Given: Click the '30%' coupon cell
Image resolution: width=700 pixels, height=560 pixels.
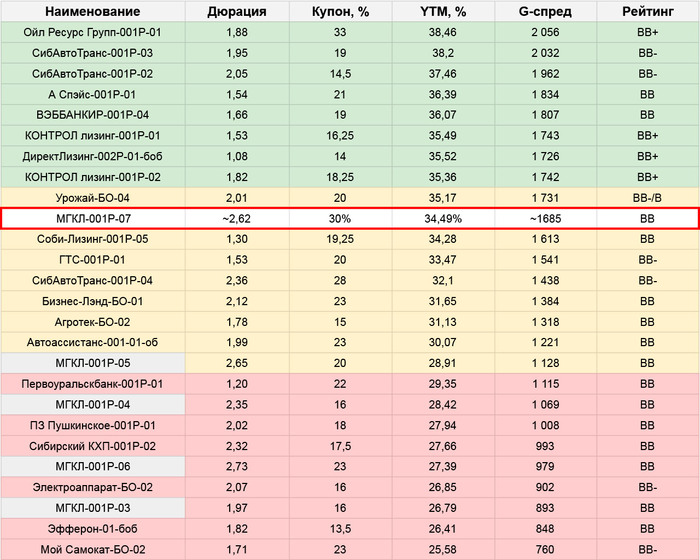Looking at the screenshot, I should coord(340,218).
